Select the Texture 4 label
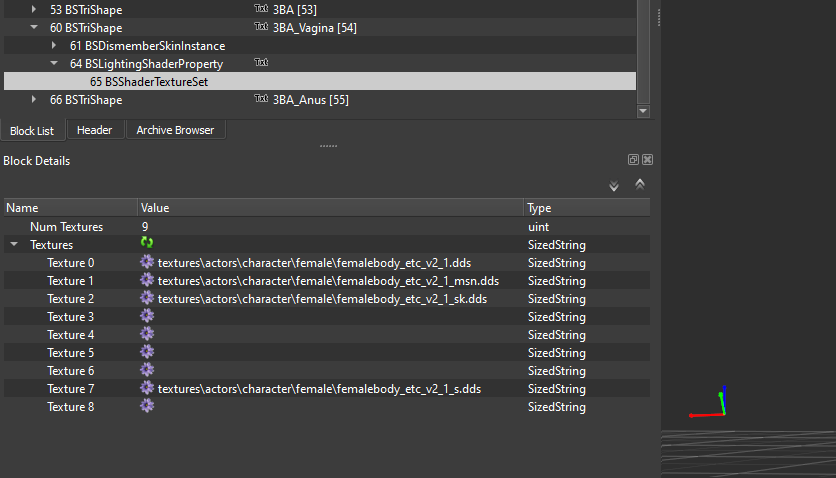Image resolution: width=836 pixels, height=478 pixels. coord(70,335)
